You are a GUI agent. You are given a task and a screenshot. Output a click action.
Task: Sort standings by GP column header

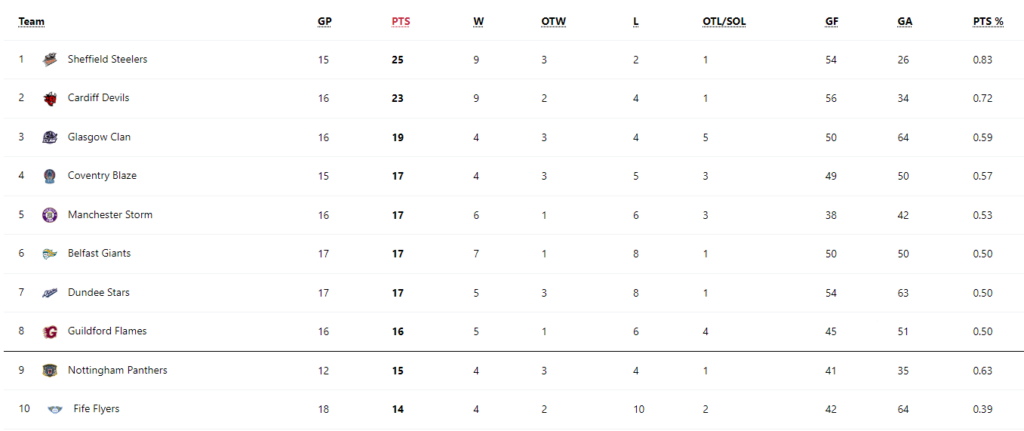(x=325, y=22)
